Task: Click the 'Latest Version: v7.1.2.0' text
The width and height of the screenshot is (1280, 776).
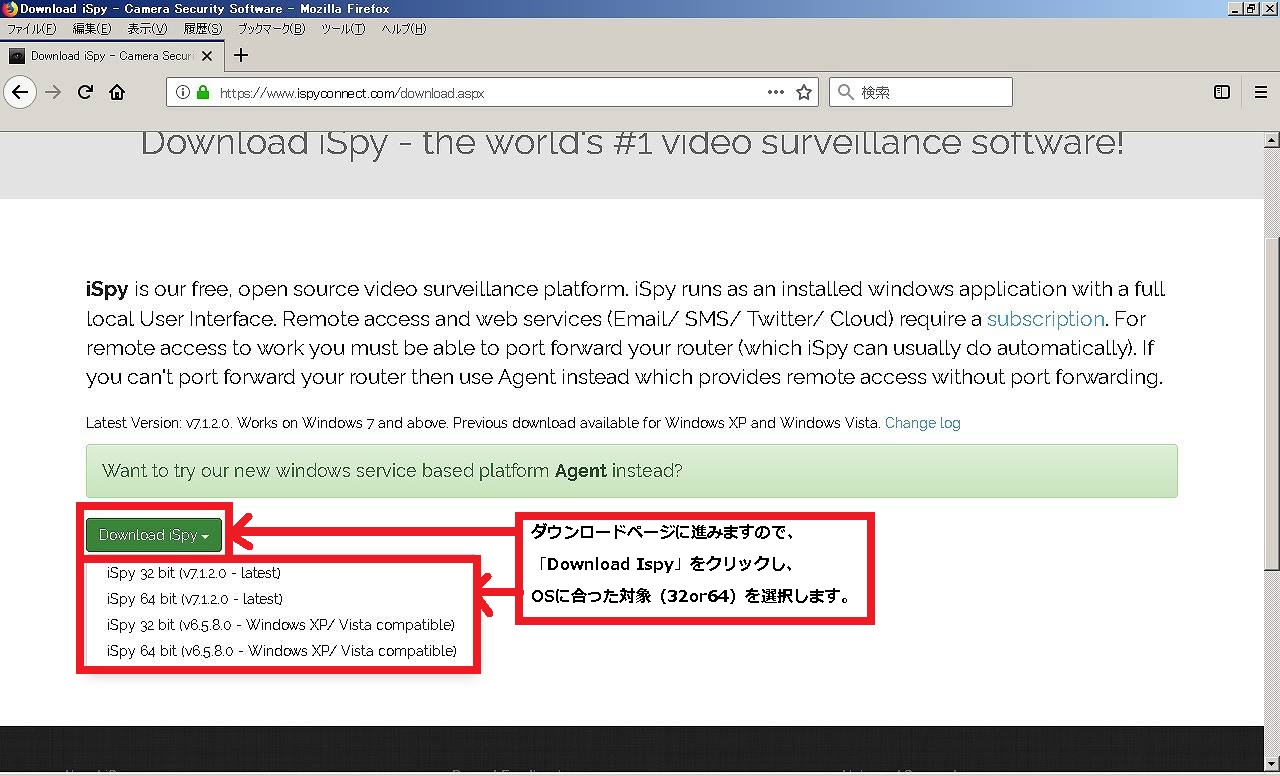Action: (159, 423)
